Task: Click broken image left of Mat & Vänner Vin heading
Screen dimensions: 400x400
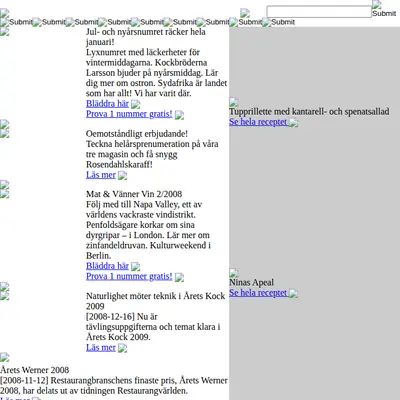Action: coord(4,194)
